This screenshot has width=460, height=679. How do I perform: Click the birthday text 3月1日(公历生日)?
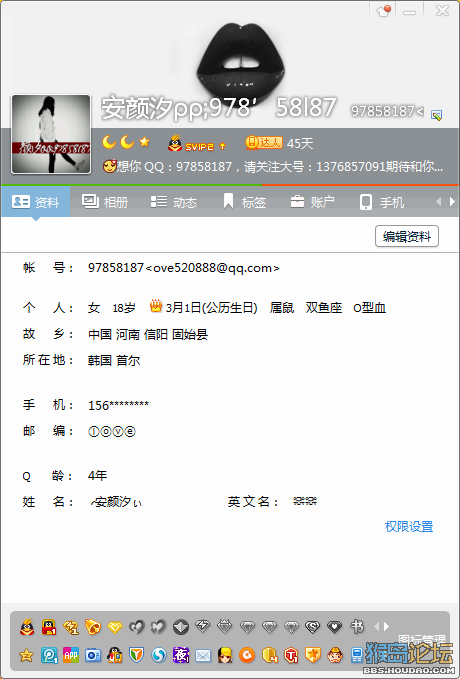[x=211, y=308]
